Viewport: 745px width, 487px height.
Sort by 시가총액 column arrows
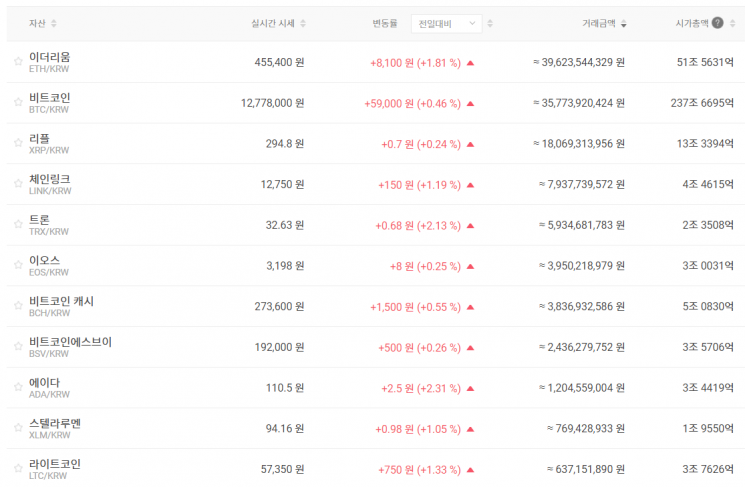tap(733, 23)
